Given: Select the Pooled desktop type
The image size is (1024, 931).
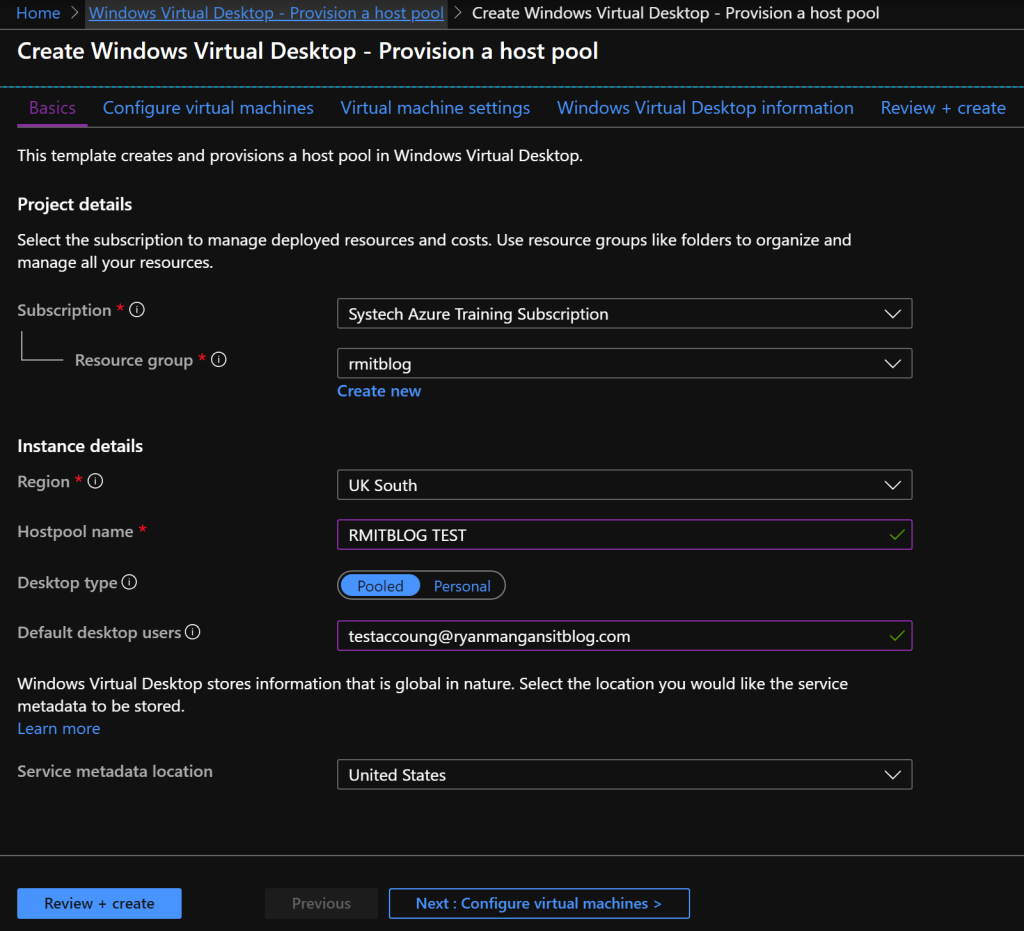Looking at the screenshot, I should click(380, 586).
